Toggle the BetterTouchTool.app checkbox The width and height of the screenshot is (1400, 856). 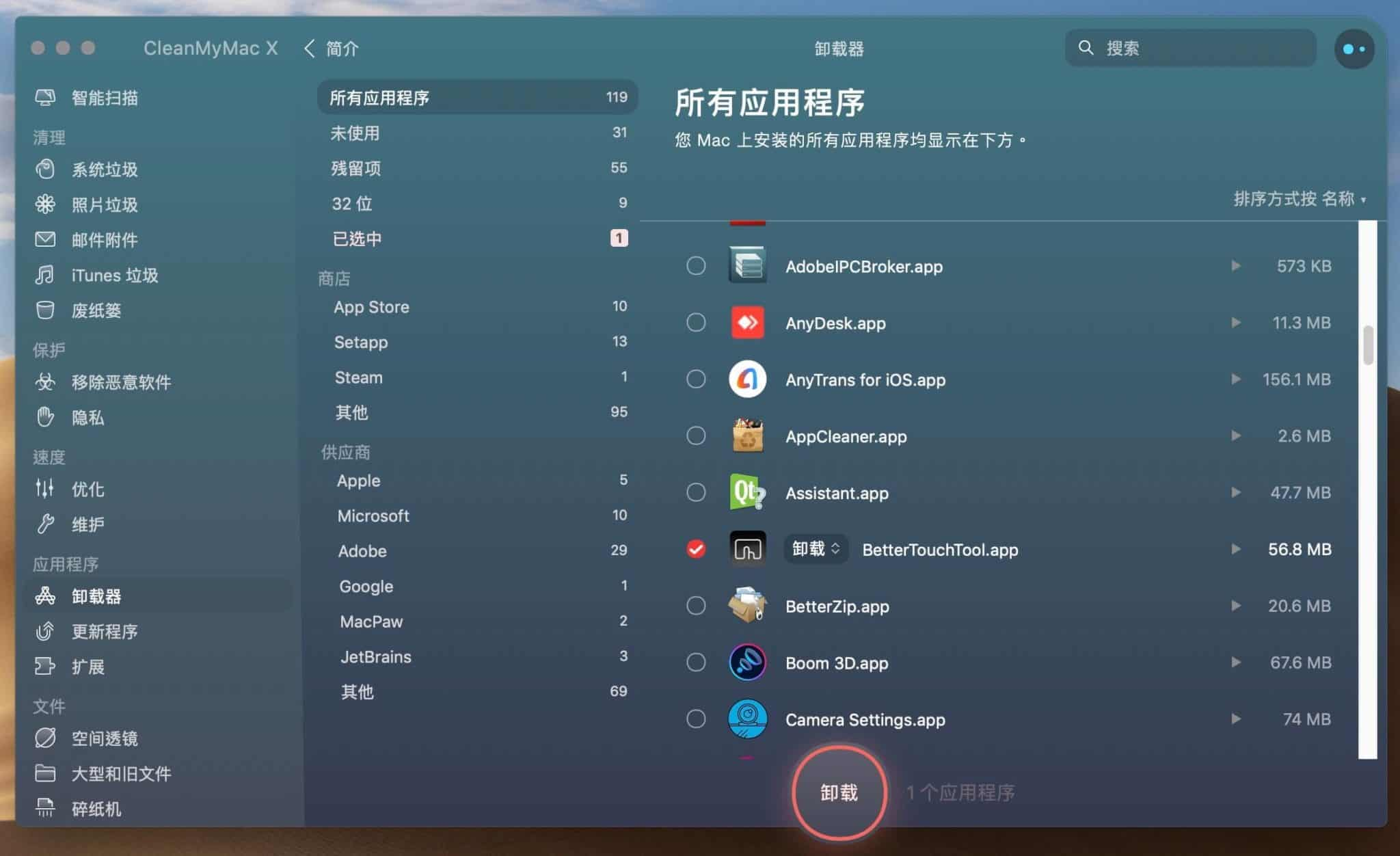coord(698,550)
